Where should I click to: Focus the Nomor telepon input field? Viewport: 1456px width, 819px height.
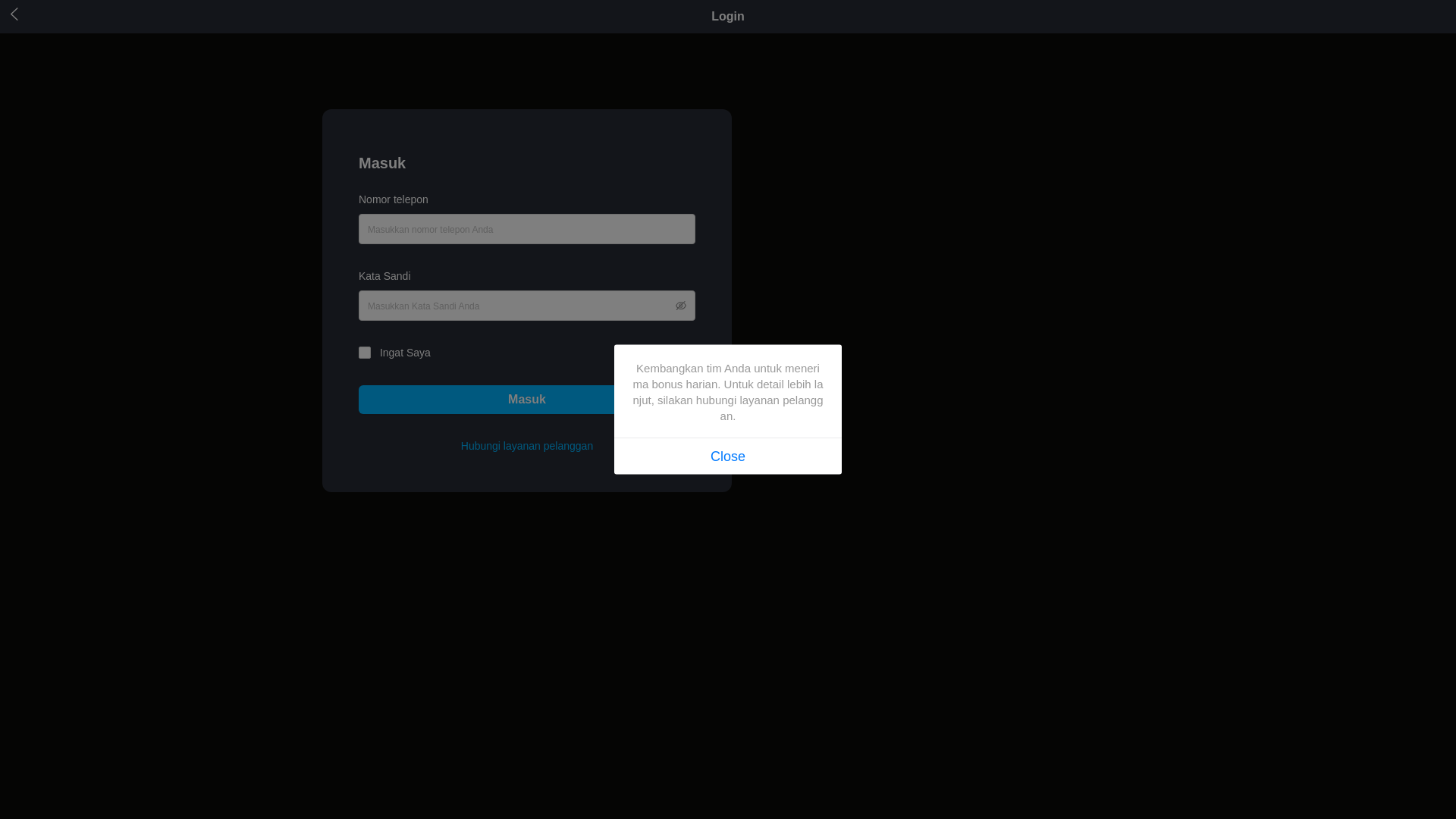(527, 229)
